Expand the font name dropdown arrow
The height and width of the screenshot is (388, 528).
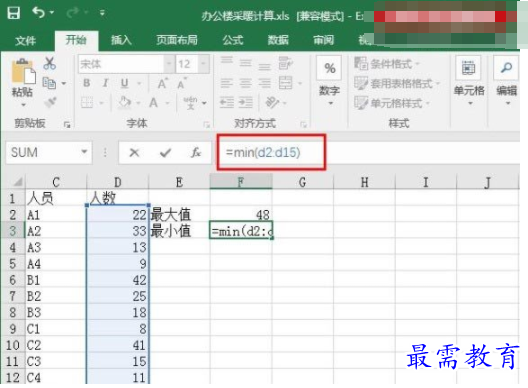pyautogui.click(x=169, y=64)
